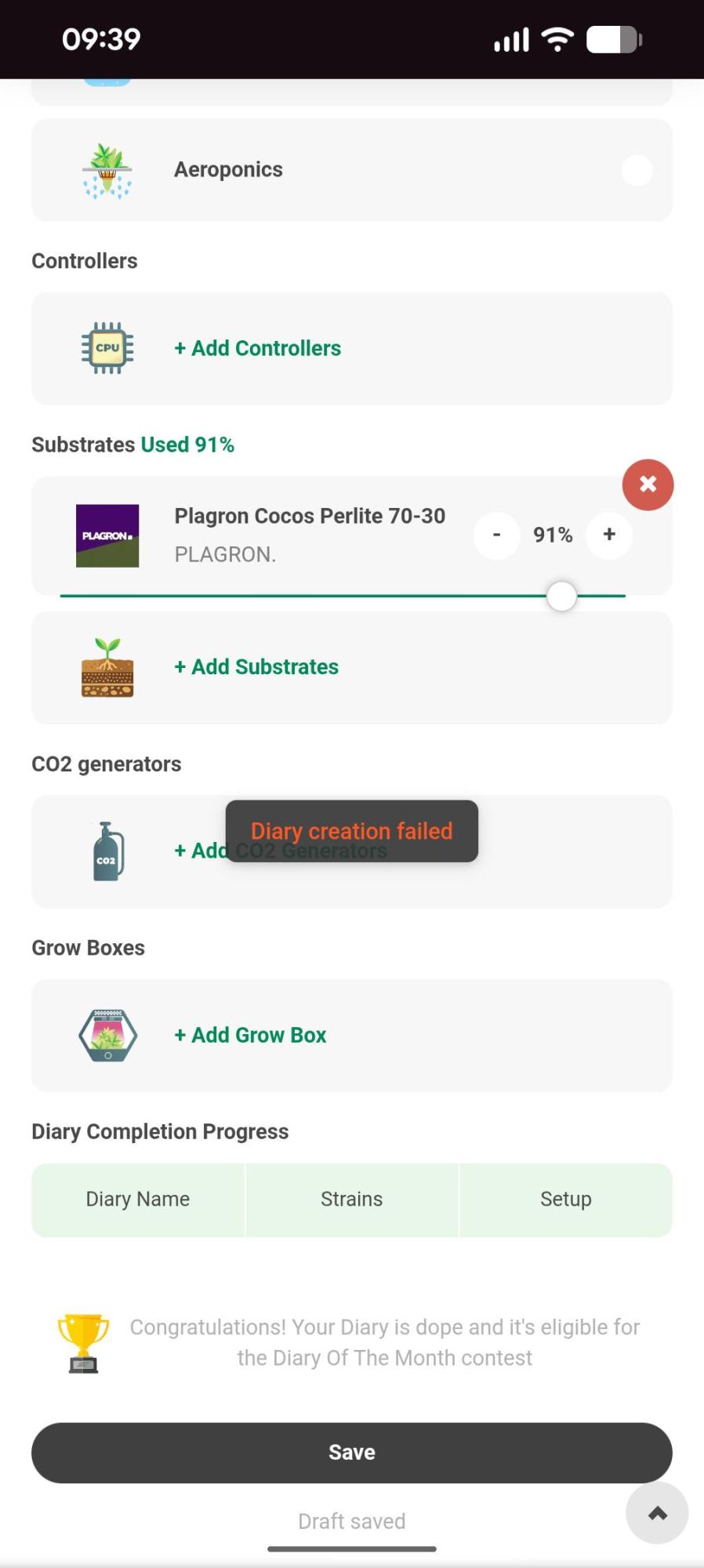Decrease substrate percentage with minus button

coord(496,535)
